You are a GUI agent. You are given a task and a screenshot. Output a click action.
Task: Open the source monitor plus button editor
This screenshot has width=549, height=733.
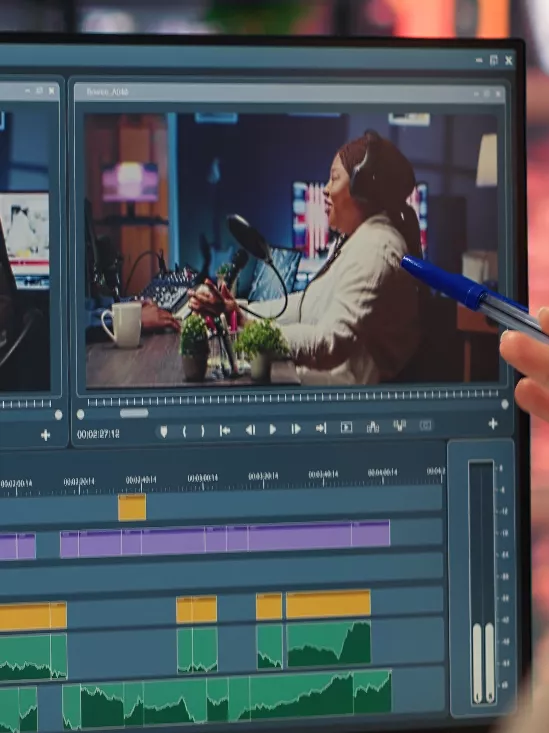[x=493, y=424]
